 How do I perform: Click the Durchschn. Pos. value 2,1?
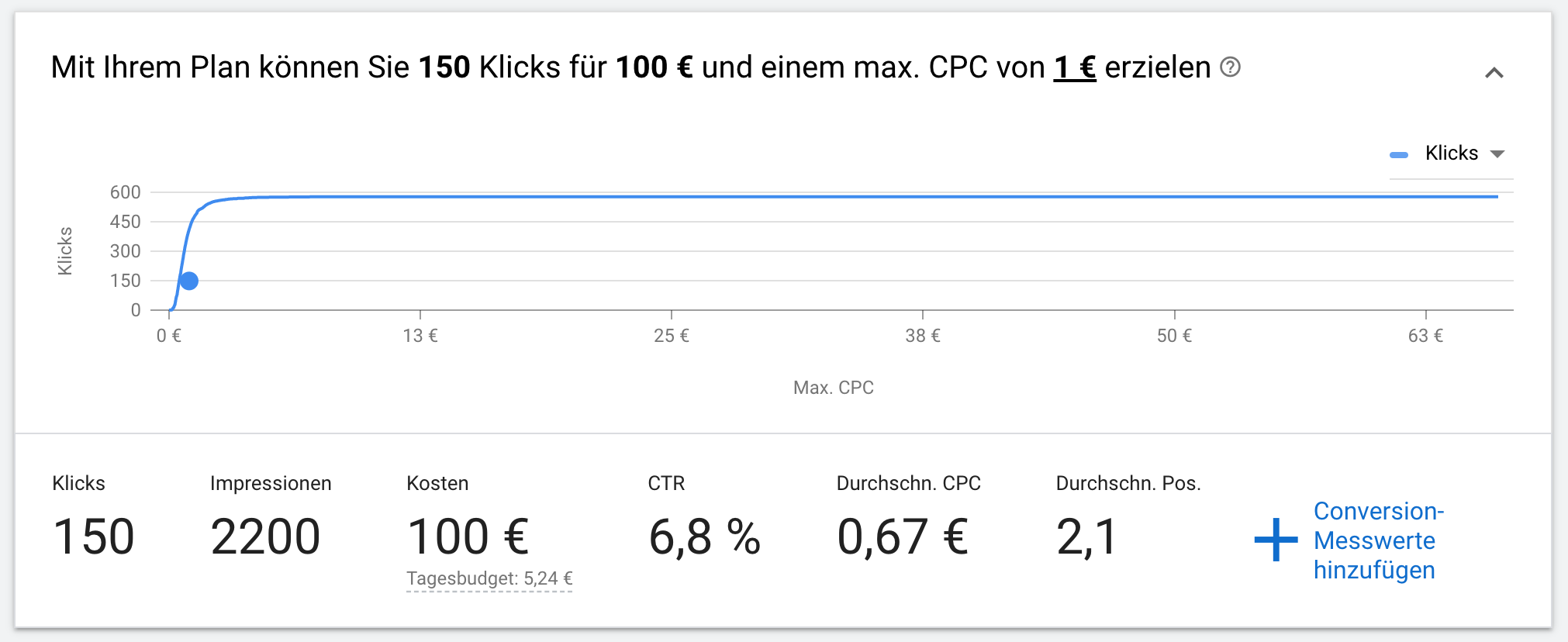coord(1086,537)
